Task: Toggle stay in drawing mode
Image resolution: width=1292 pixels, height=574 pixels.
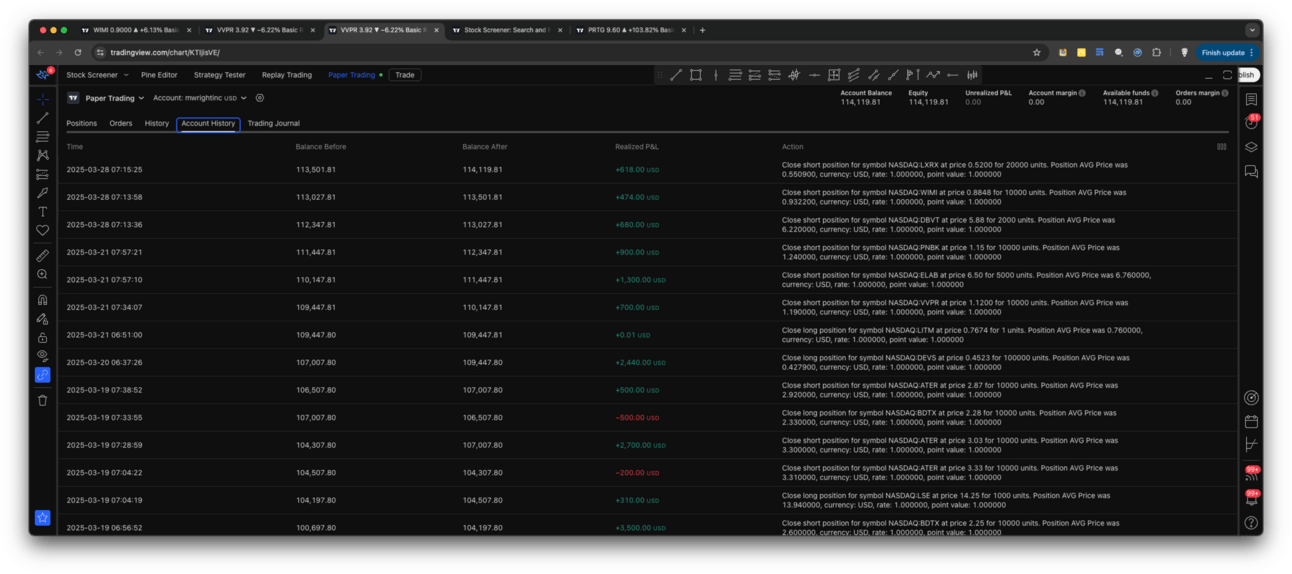Action: [x=42, y=319]
